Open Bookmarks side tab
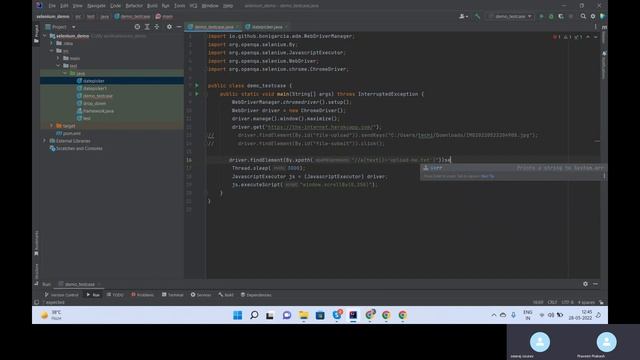Image resolution: width=640 pixels, height=360 pixels. pyautogui.click(x=36, y=243)
